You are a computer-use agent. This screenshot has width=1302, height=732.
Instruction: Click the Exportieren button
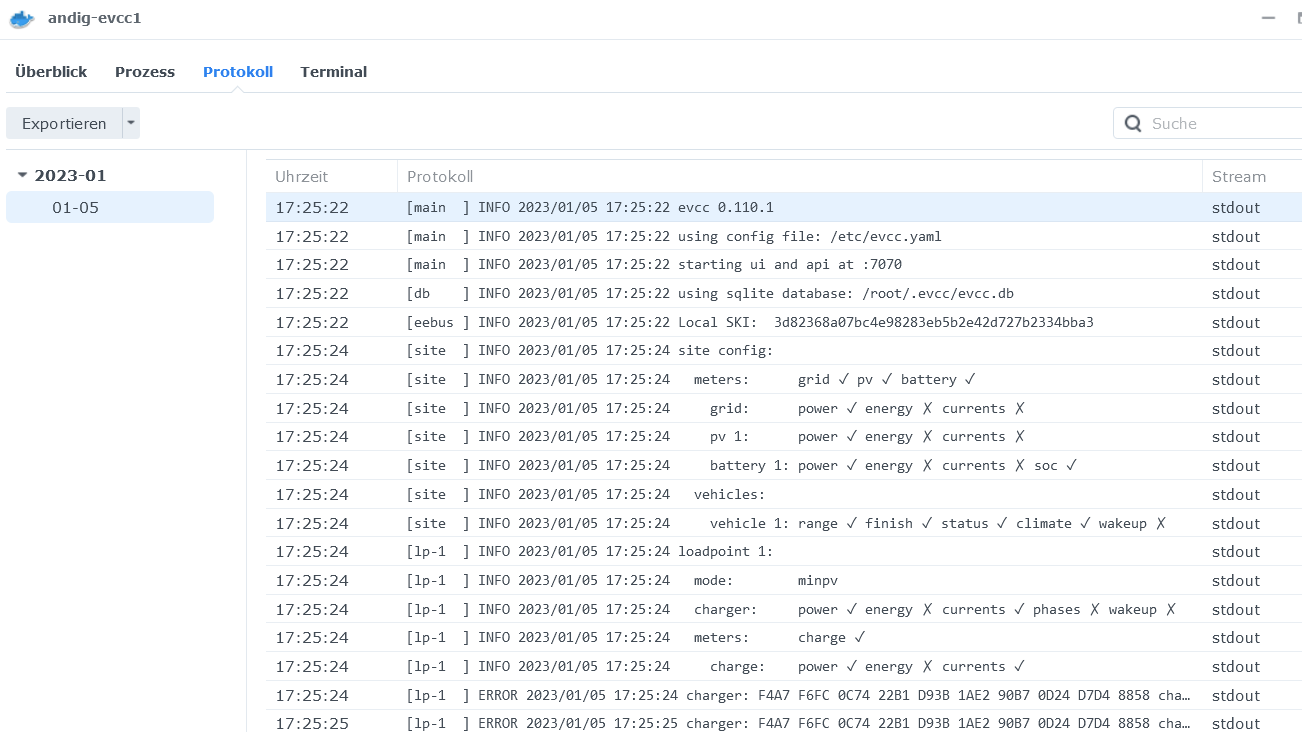64,122
